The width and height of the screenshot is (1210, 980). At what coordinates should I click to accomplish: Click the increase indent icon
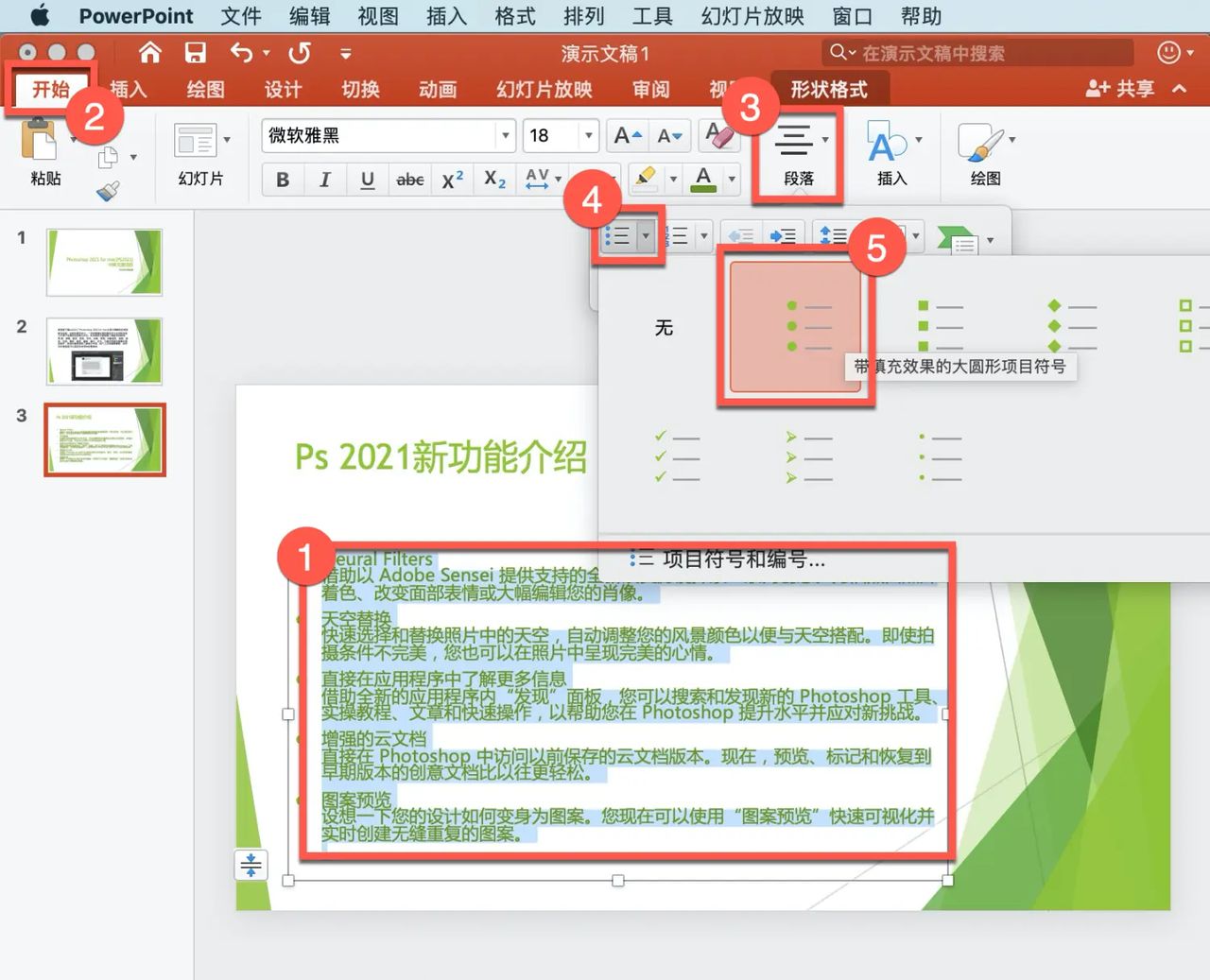[x=783, y=236]
